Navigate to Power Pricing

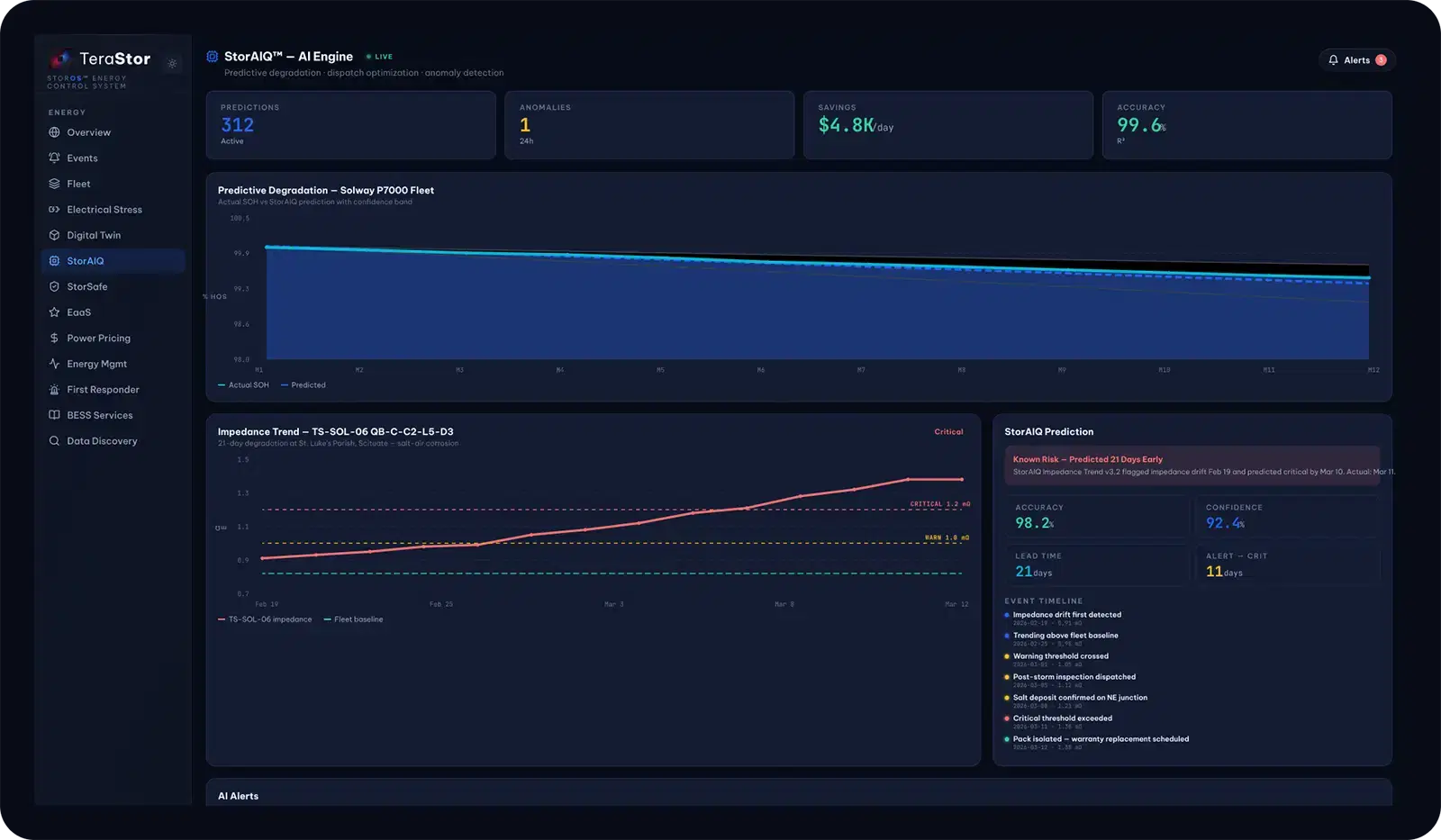click(x=113, y=339)
